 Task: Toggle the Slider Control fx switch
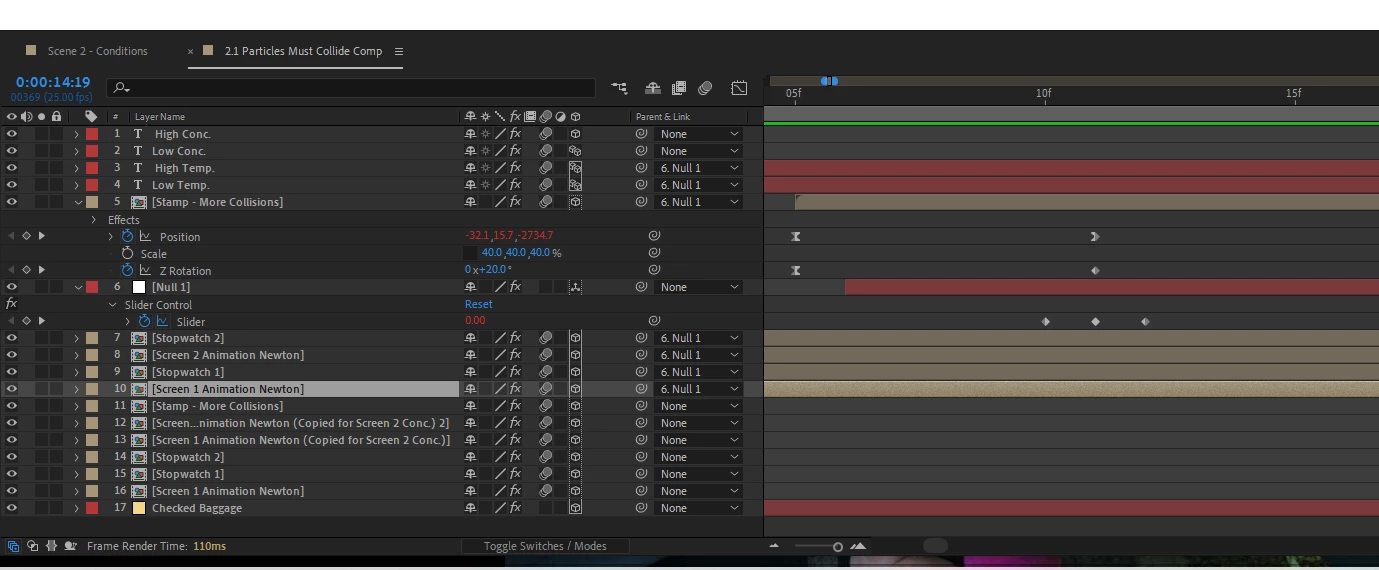12,304
